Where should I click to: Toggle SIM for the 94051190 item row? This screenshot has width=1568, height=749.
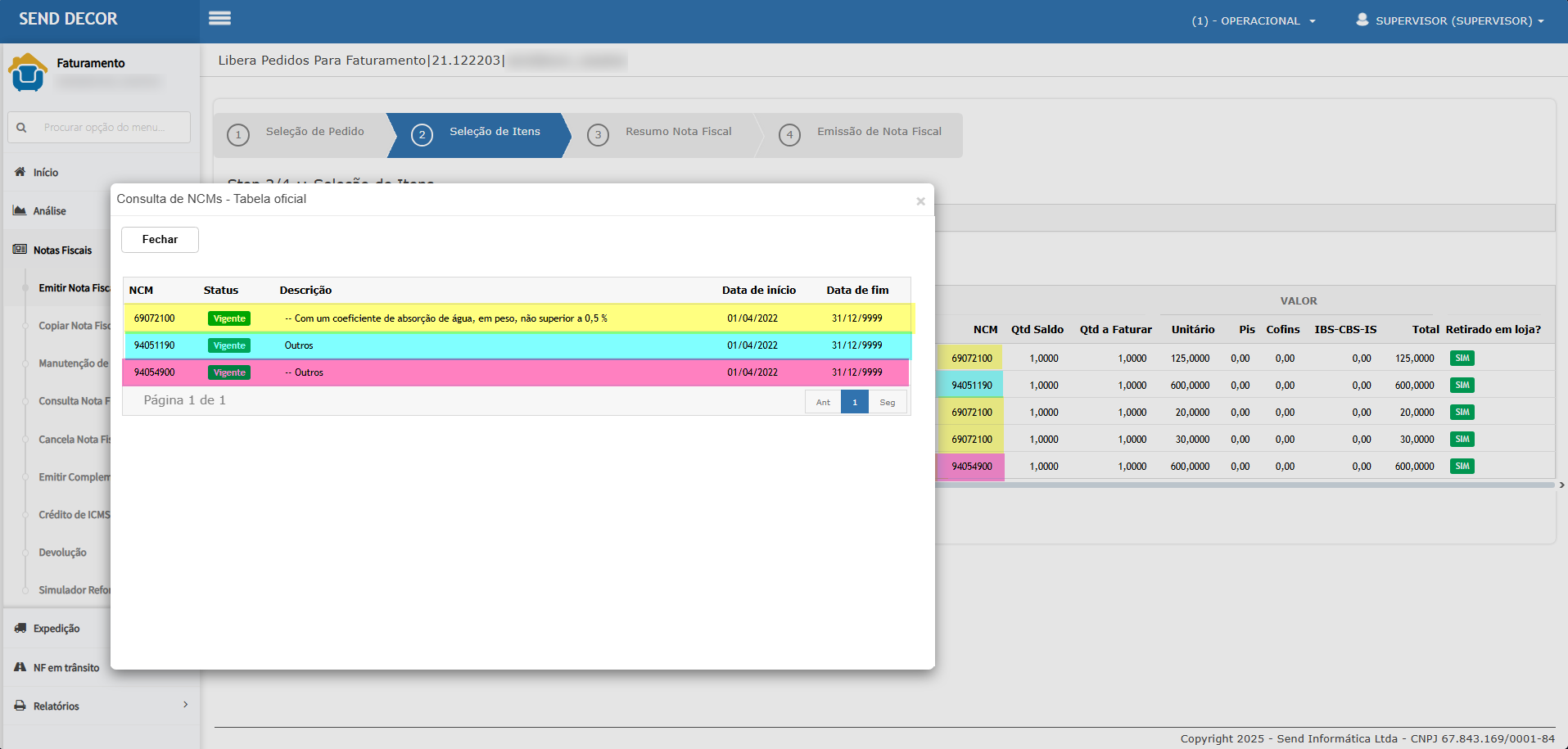pos(1462,385)
